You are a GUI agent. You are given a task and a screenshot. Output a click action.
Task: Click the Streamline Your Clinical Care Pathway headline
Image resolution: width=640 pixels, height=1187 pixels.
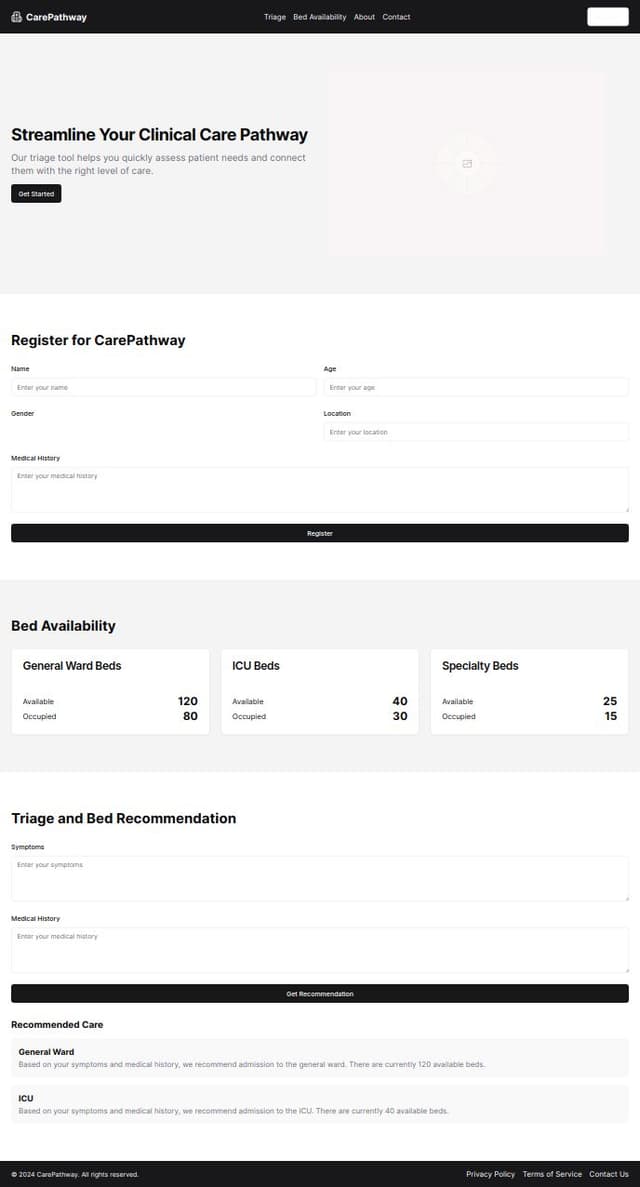point(159,135)
